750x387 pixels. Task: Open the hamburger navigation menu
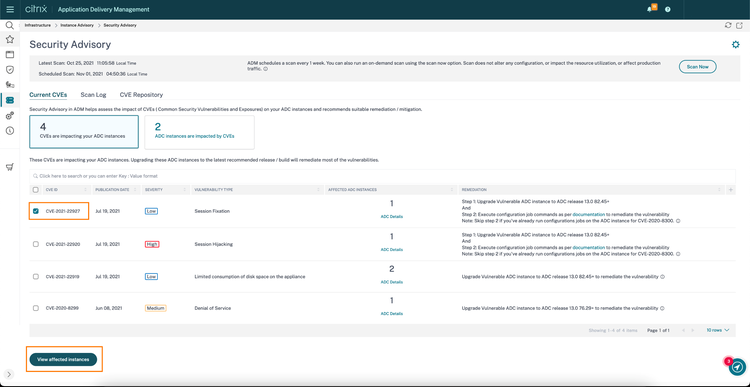[10, 9]
